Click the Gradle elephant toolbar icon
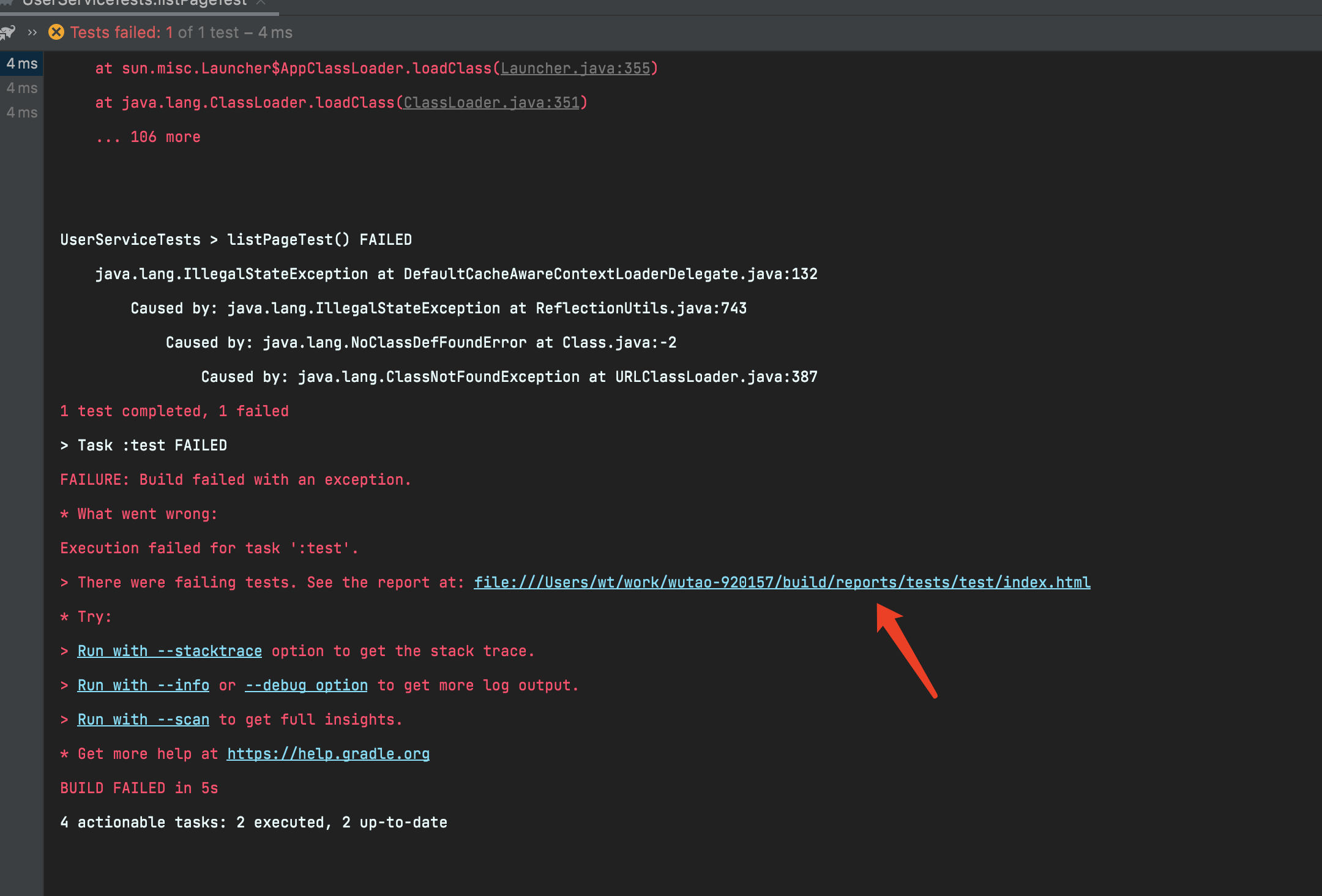The height and width of the screenshot is (896, 1322). click(x=7, y=32)
